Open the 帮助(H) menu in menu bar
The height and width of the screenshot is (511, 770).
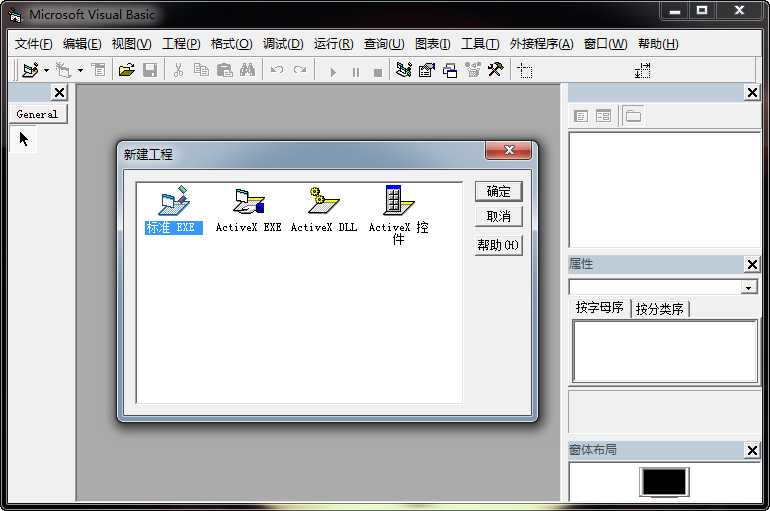point(658,44)
